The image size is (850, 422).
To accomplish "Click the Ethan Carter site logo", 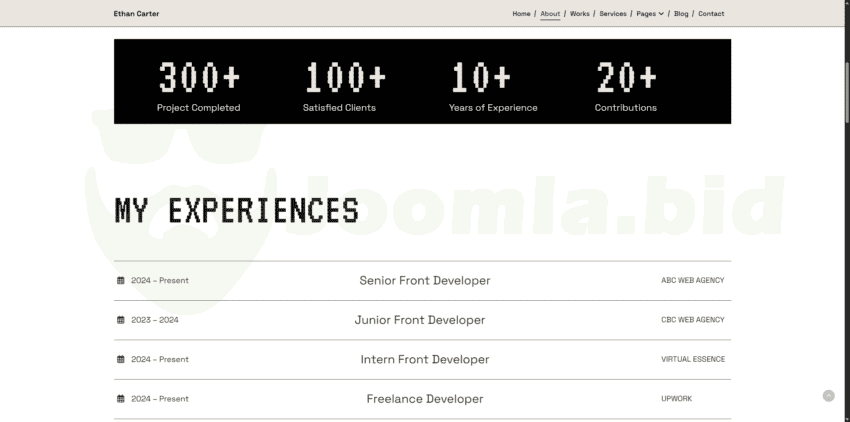I will click(136, 14).
